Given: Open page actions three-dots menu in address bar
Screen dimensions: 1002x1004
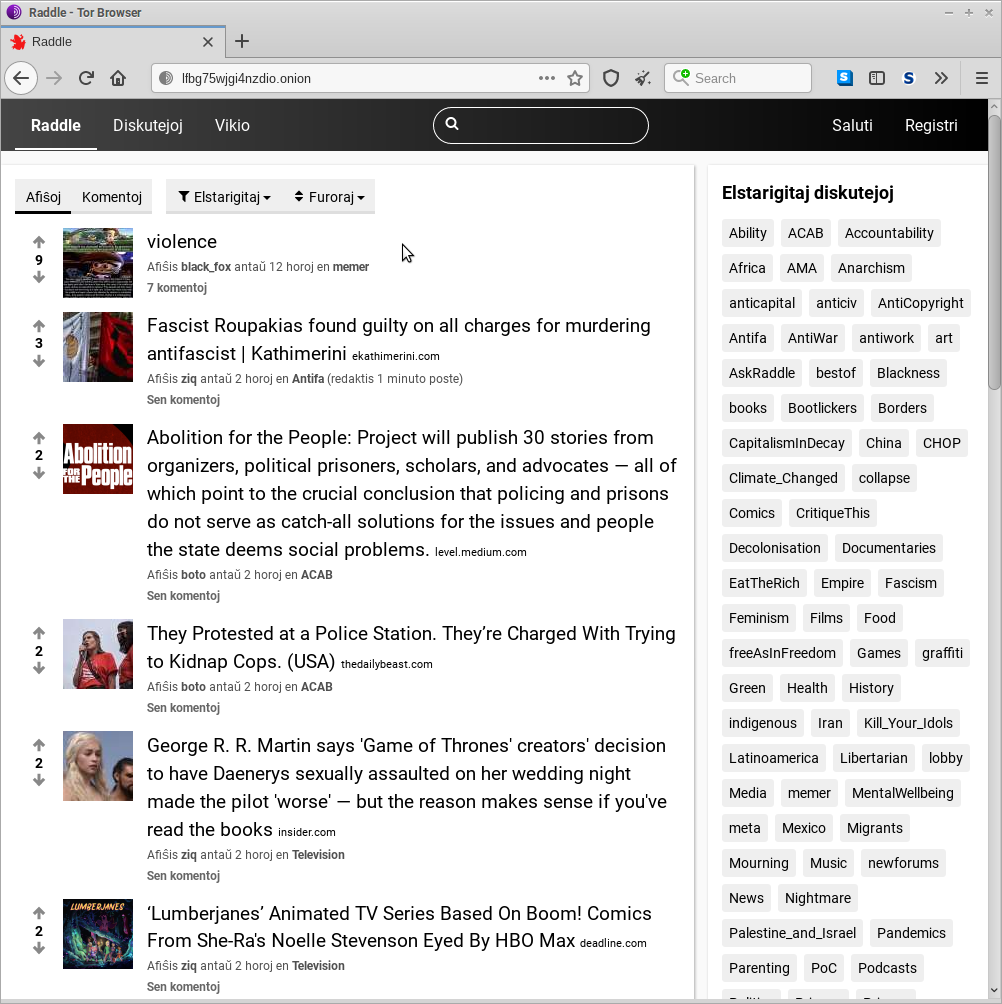Looking at the screenshot, I should [546, 78].
